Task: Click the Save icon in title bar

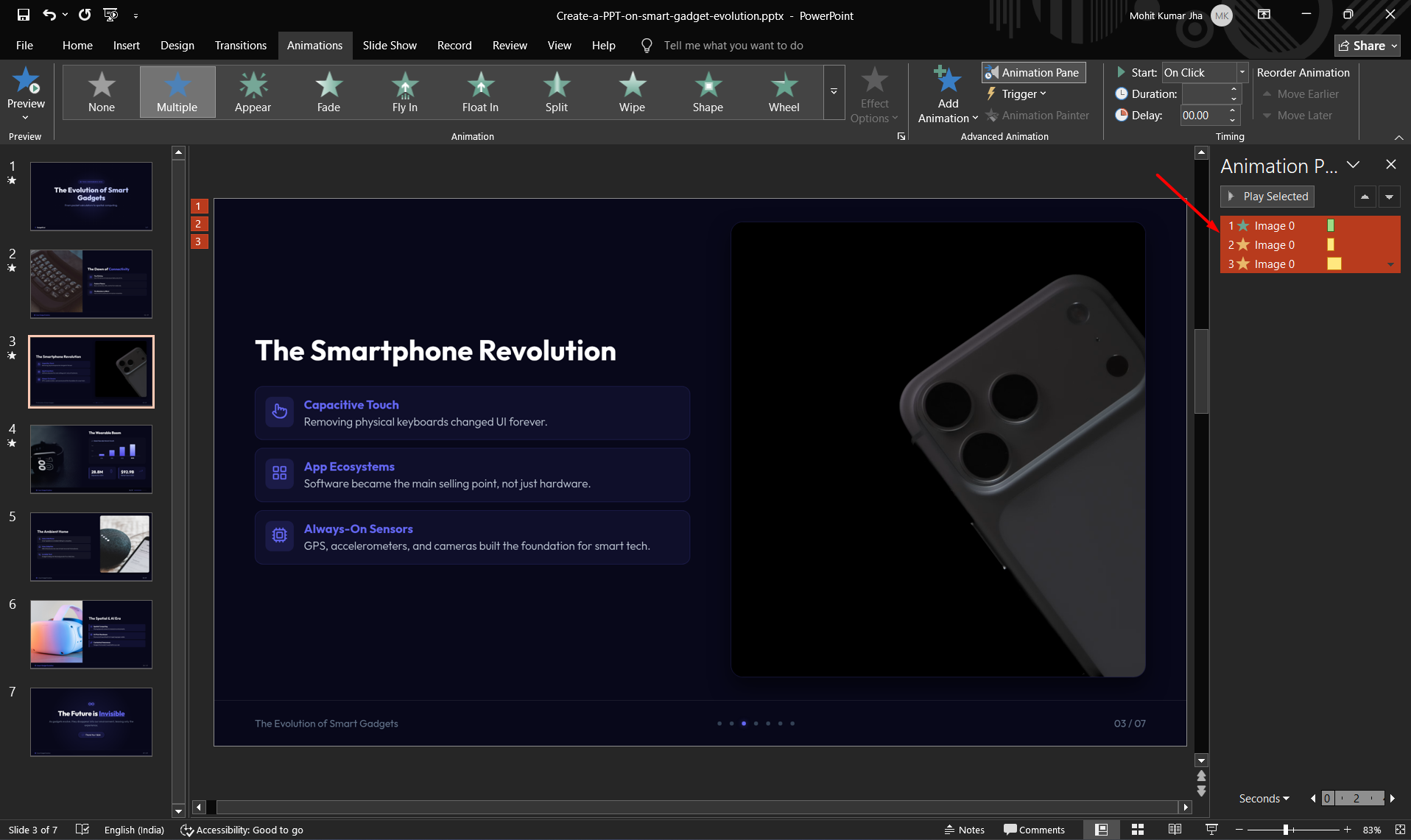Action: [x=24, y=15]
